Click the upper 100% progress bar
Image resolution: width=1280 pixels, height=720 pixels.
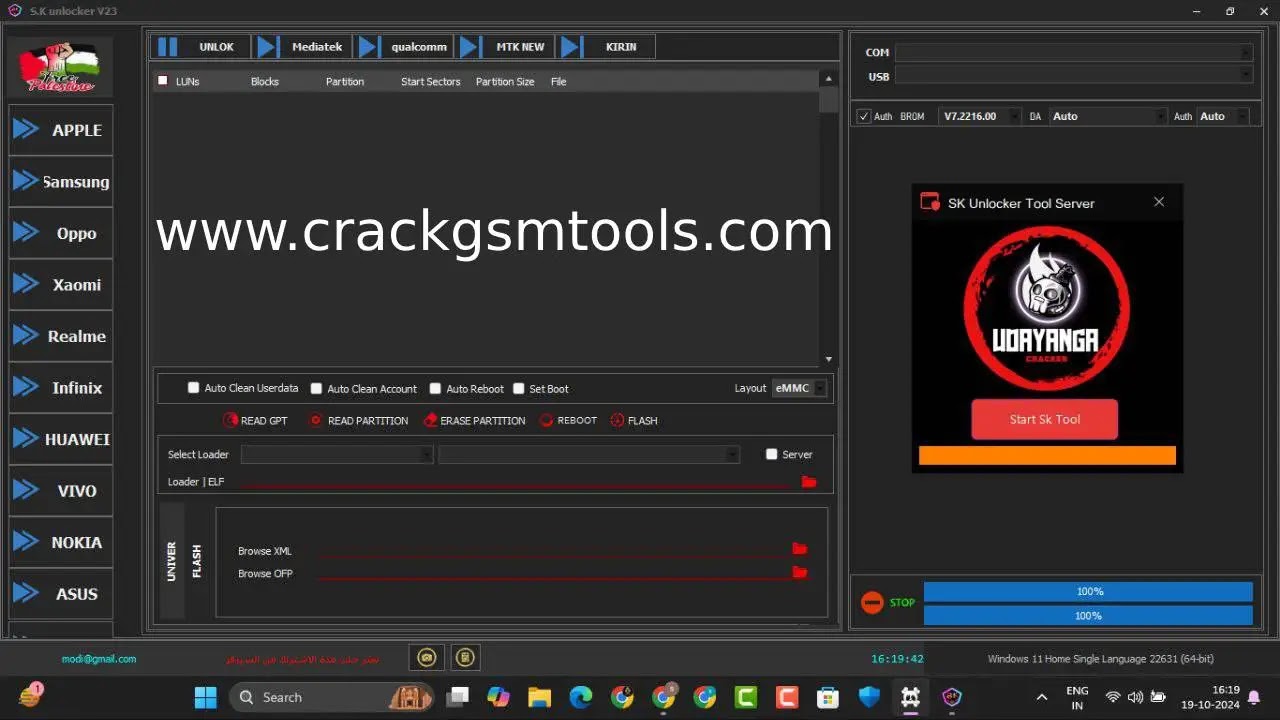pos(1088,592)
